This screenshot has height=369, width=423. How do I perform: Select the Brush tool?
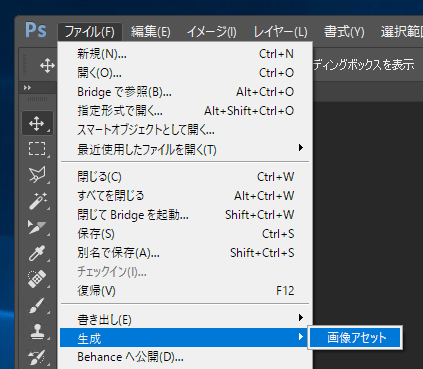[x=37, y=305]
